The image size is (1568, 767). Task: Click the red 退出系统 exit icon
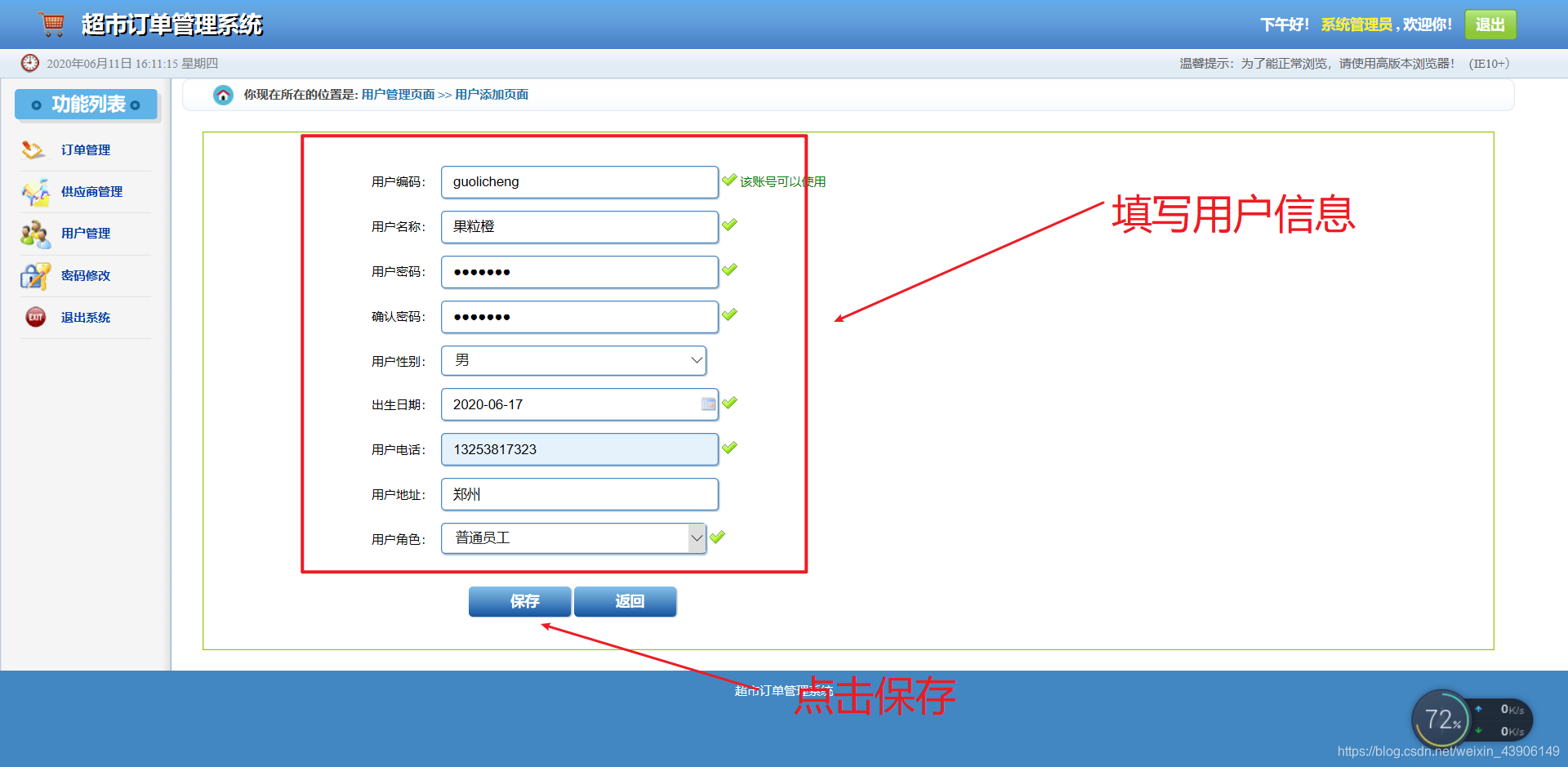[x=35, y=317]
